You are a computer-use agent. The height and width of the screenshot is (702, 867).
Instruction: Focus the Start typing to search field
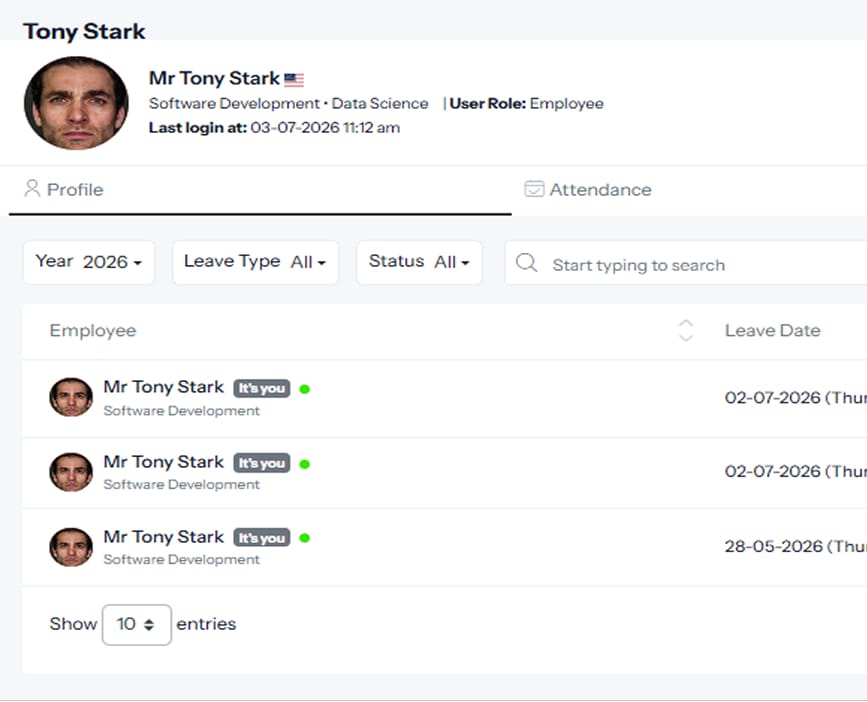tap(686, 263)
